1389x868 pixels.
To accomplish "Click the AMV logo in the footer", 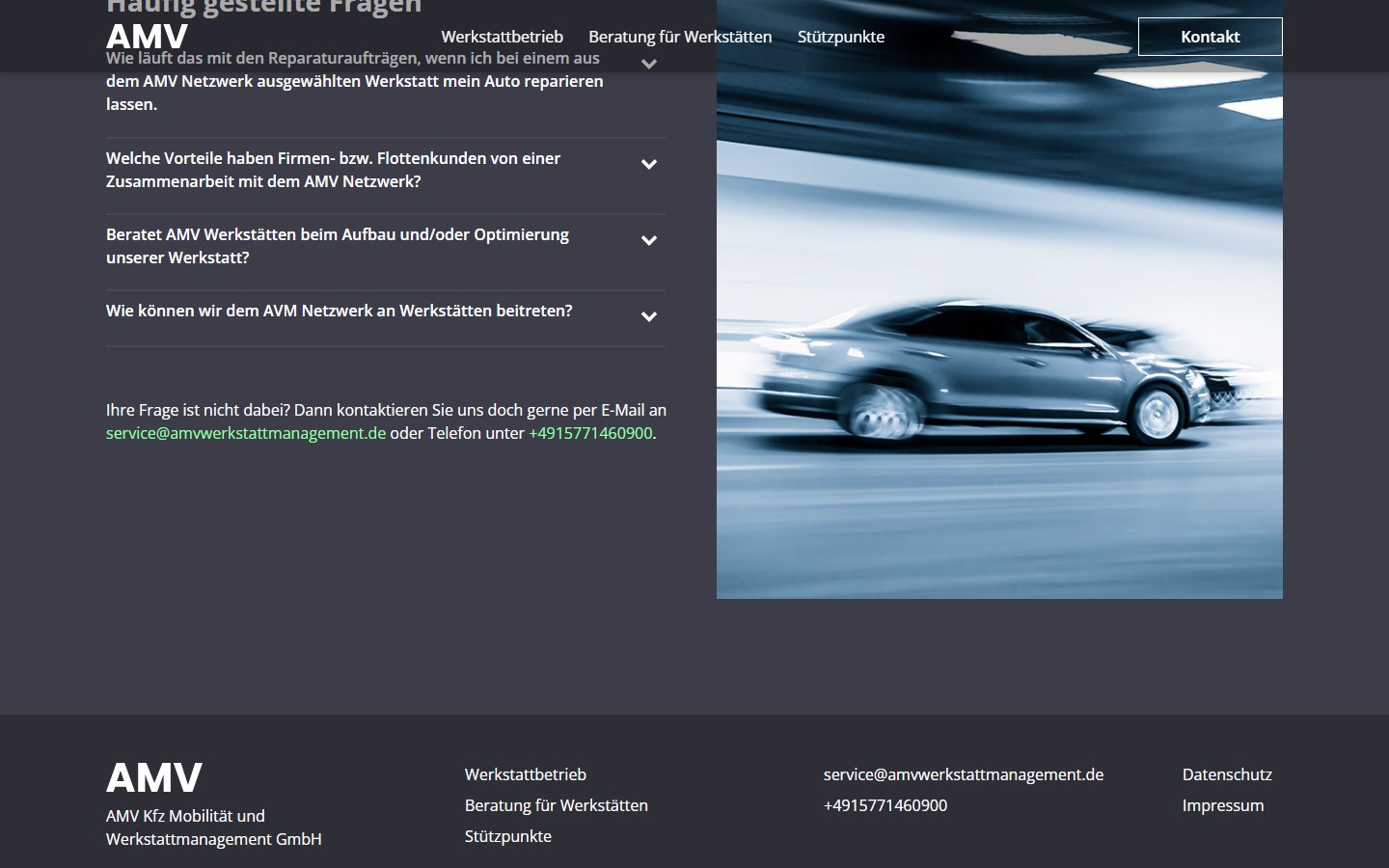I will point(154,777).
